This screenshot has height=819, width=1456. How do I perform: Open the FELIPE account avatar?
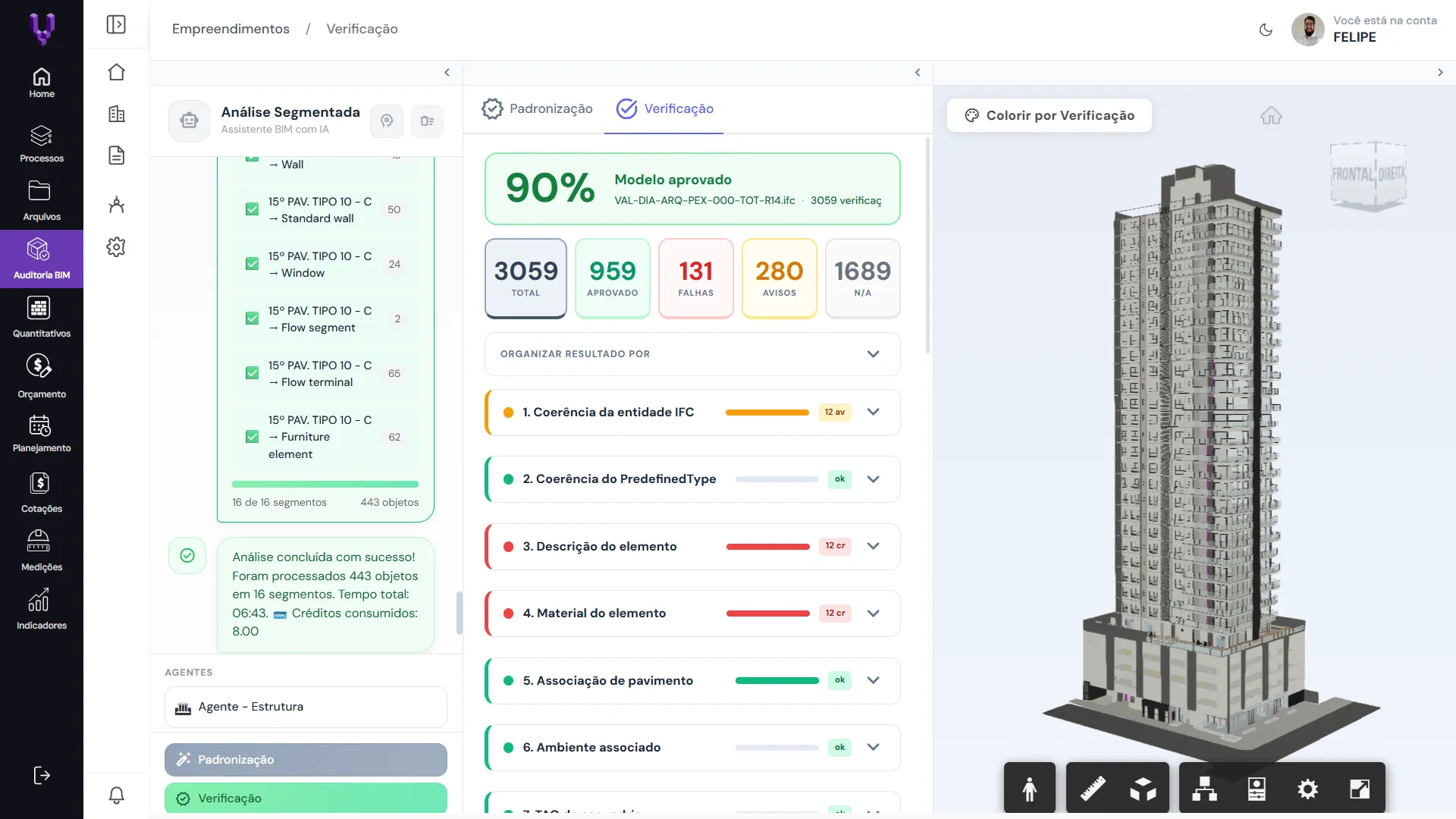point(1307,30)
